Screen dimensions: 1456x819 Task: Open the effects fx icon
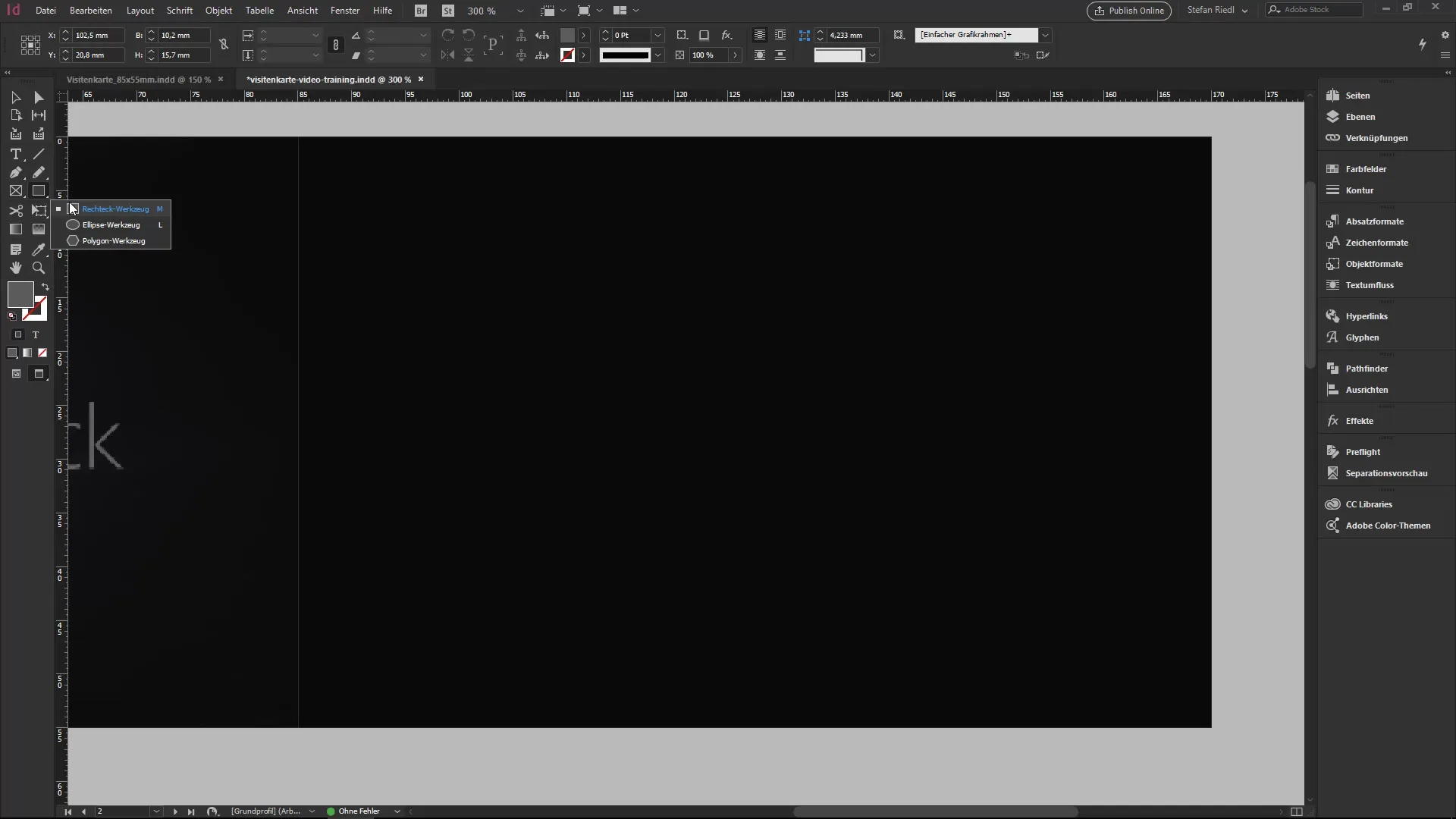pyautogui.click(x=726, y=35)
